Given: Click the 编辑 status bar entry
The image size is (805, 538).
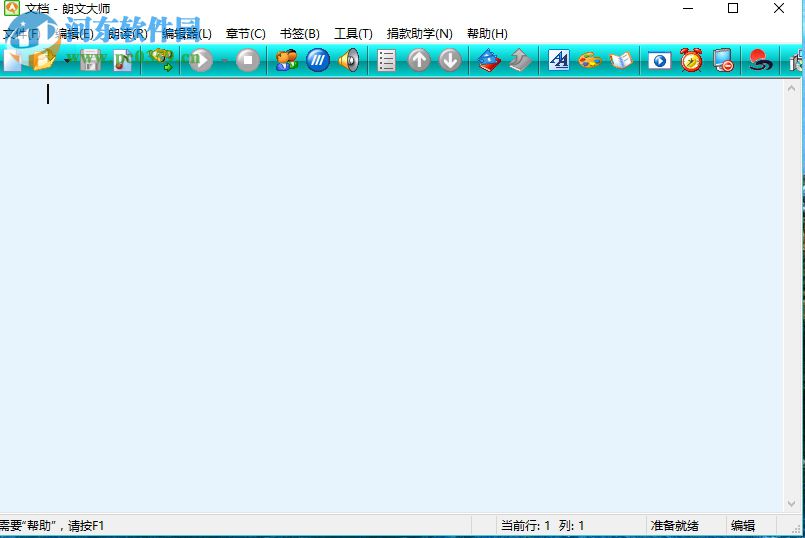Looking at the screenshot, I should click(743, 526).
